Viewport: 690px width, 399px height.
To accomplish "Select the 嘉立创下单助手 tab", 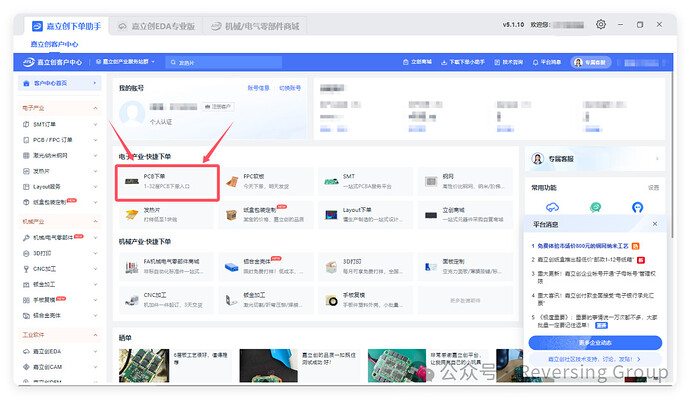I will [67, 26].
